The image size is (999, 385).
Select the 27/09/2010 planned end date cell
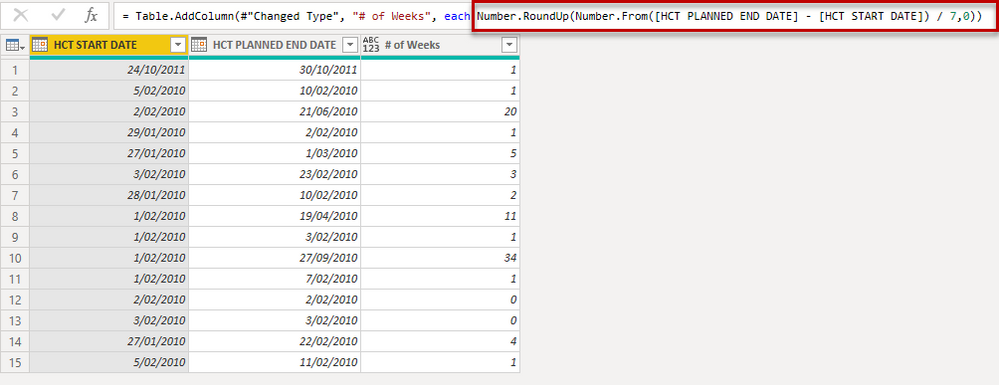click(x=275, y=258)
